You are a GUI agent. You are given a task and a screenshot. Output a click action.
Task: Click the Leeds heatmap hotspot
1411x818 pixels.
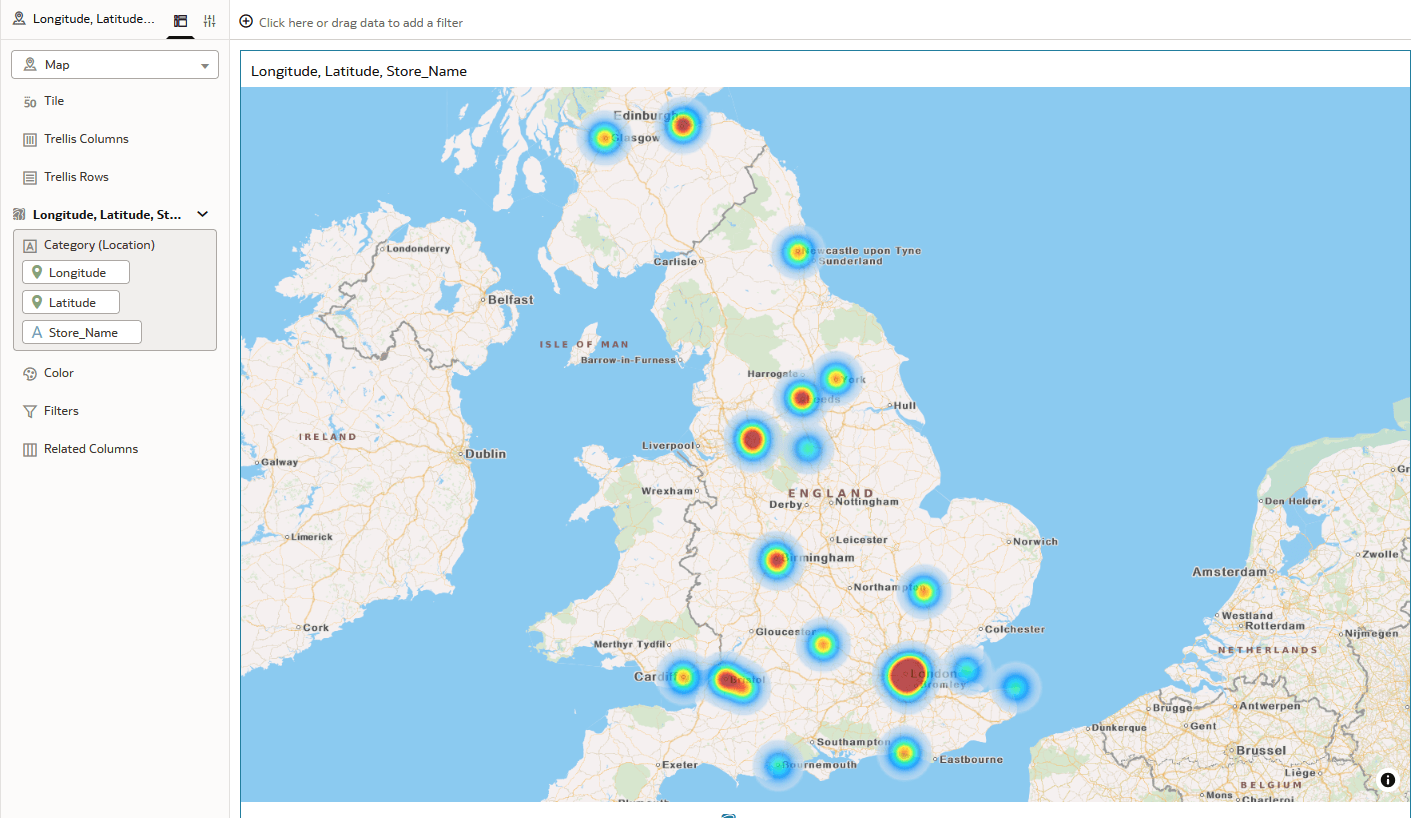click(800, 398)
